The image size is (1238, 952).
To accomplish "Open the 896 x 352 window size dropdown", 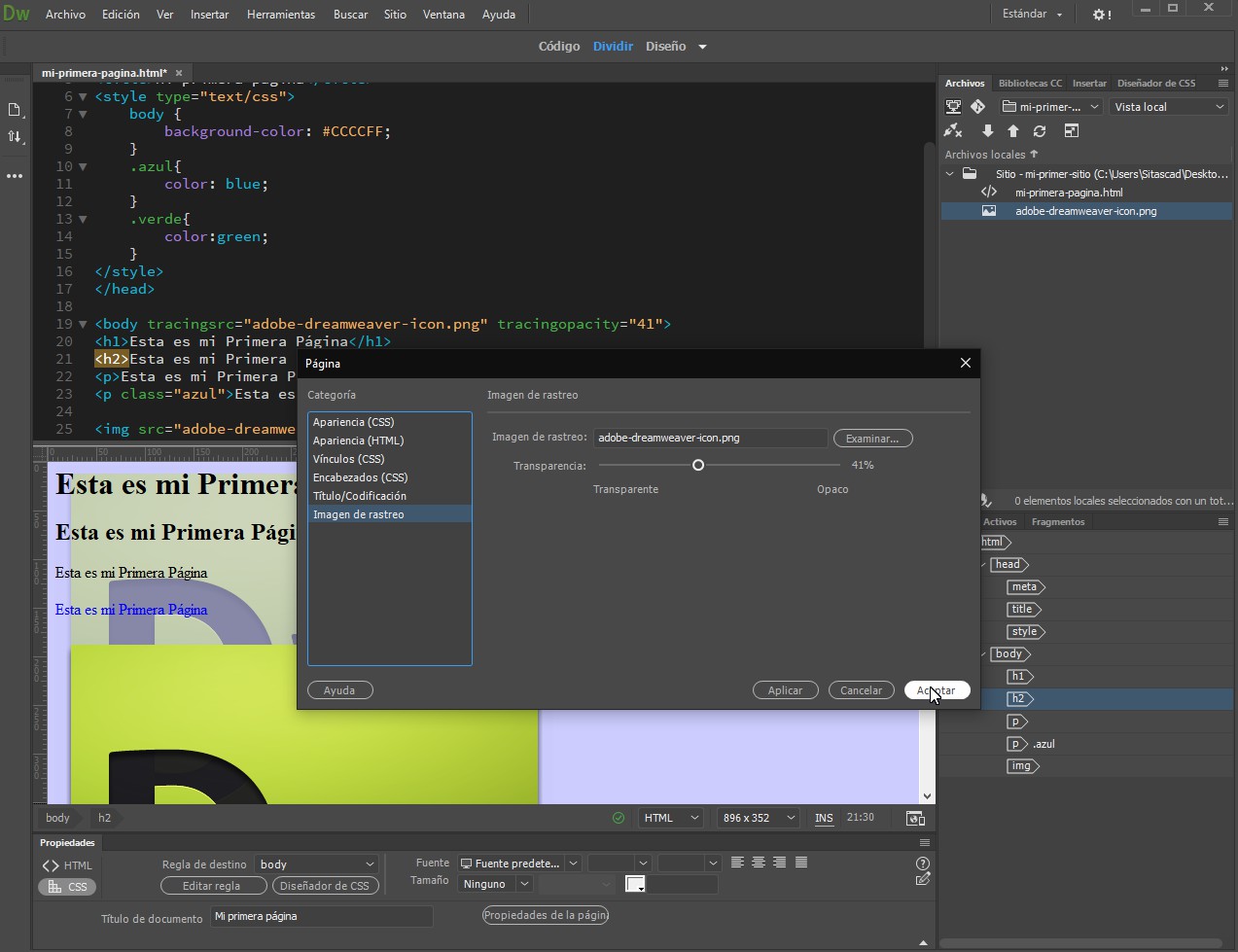I will coord(758,818).
